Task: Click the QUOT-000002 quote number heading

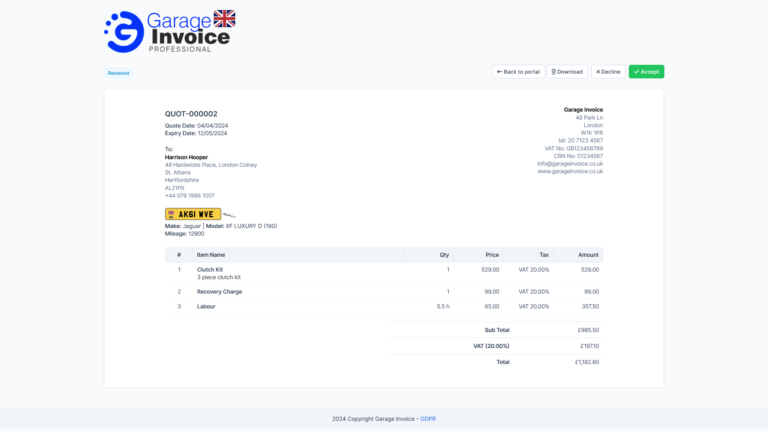Action: [191, 114]
